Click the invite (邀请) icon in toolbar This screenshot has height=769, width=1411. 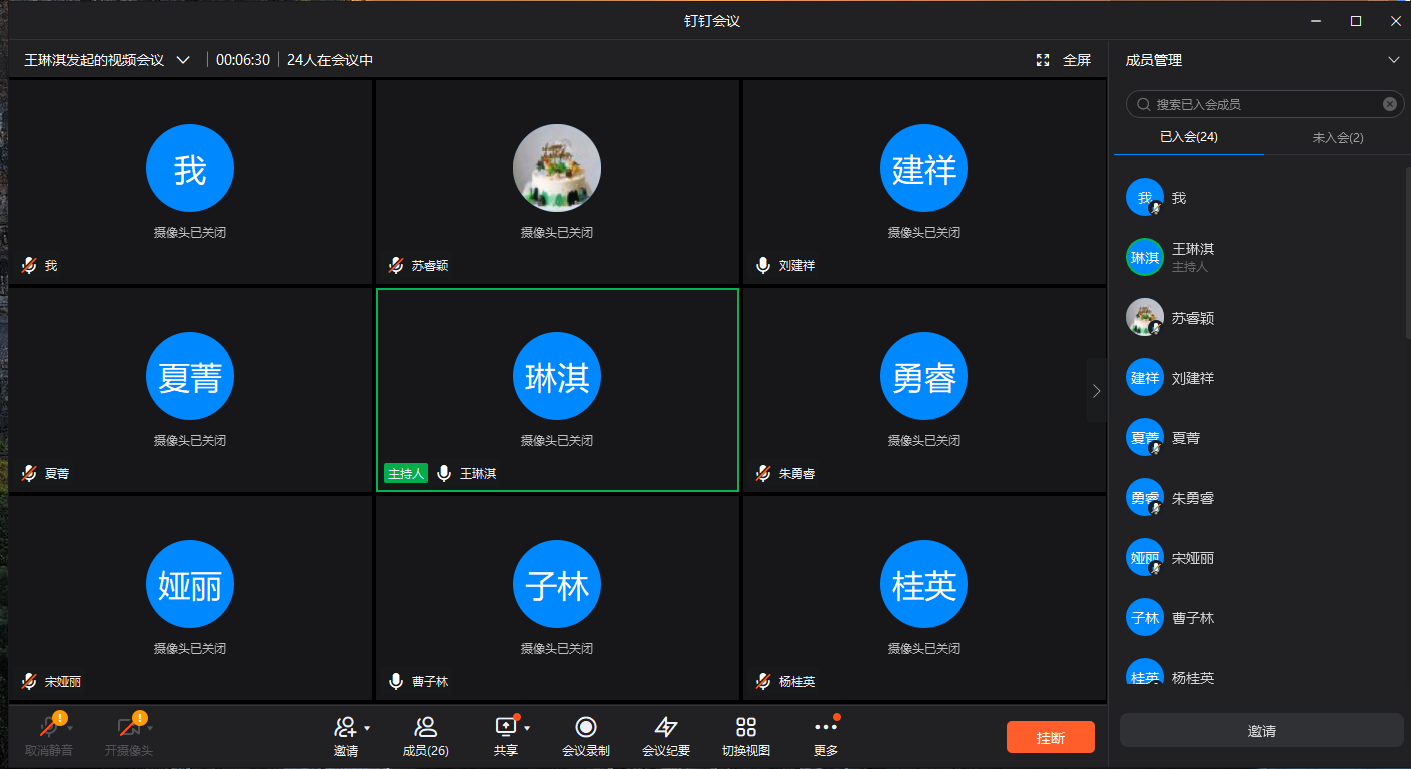345,727
